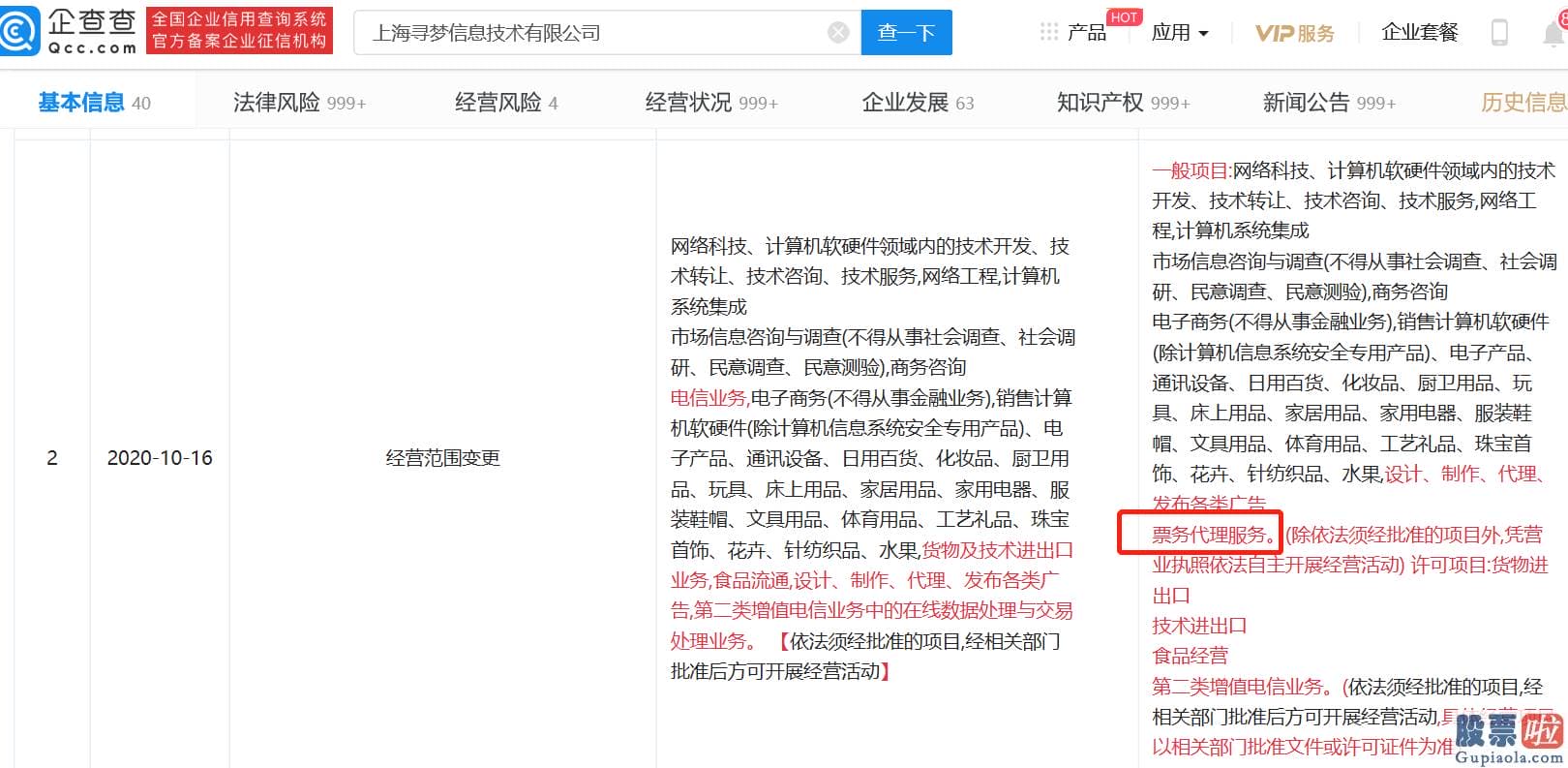Screen dimensions: 1568x768
Task: Clear the search box with X icon
Action: click(x=838, y=33)
